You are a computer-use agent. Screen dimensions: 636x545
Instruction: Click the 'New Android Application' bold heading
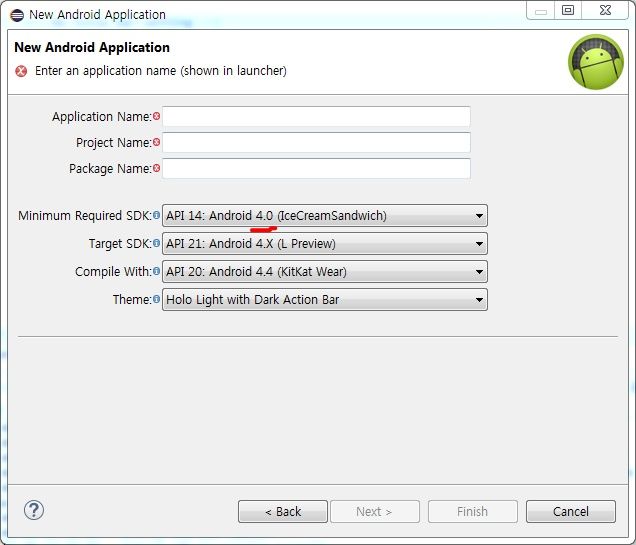click(92, 47)
